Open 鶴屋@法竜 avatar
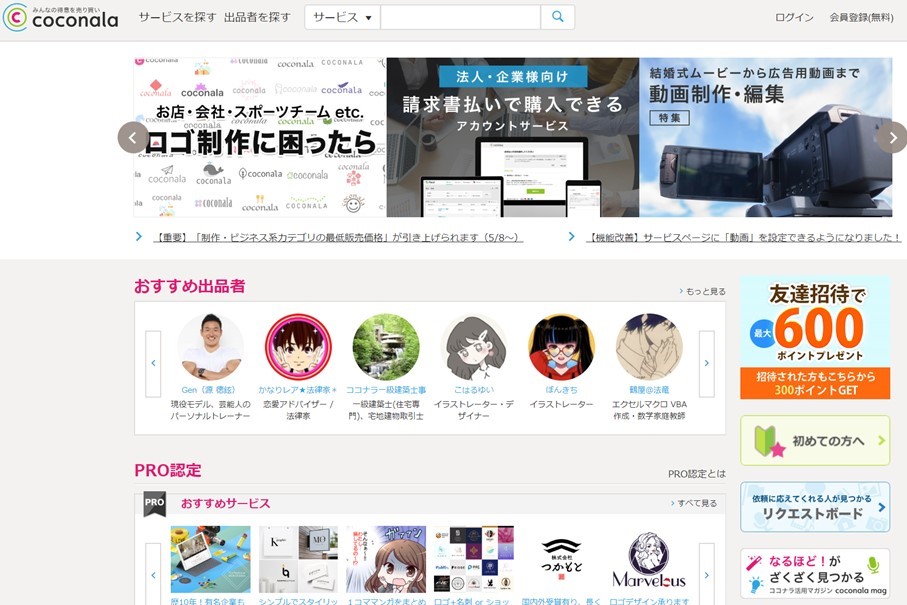Screen dimensions: 907x605 649,347
